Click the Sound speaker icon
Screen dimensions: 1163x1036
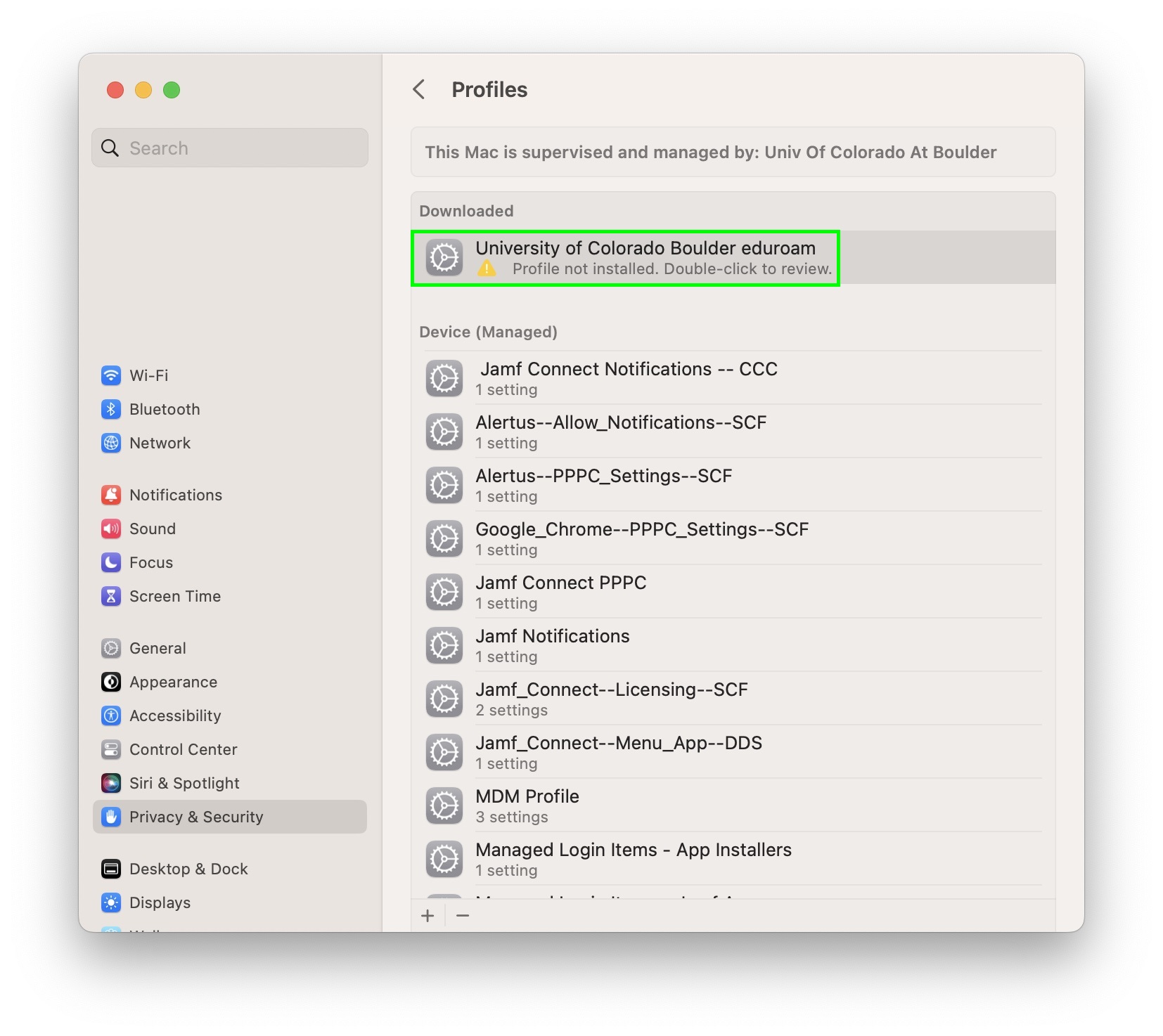tap(111, 529)
